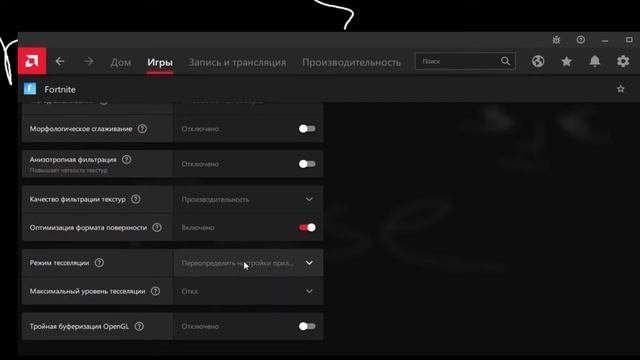The image size is (640, 360).
Task: Switch to Запись и трансляция tab
Action: (x=237, y=62)
